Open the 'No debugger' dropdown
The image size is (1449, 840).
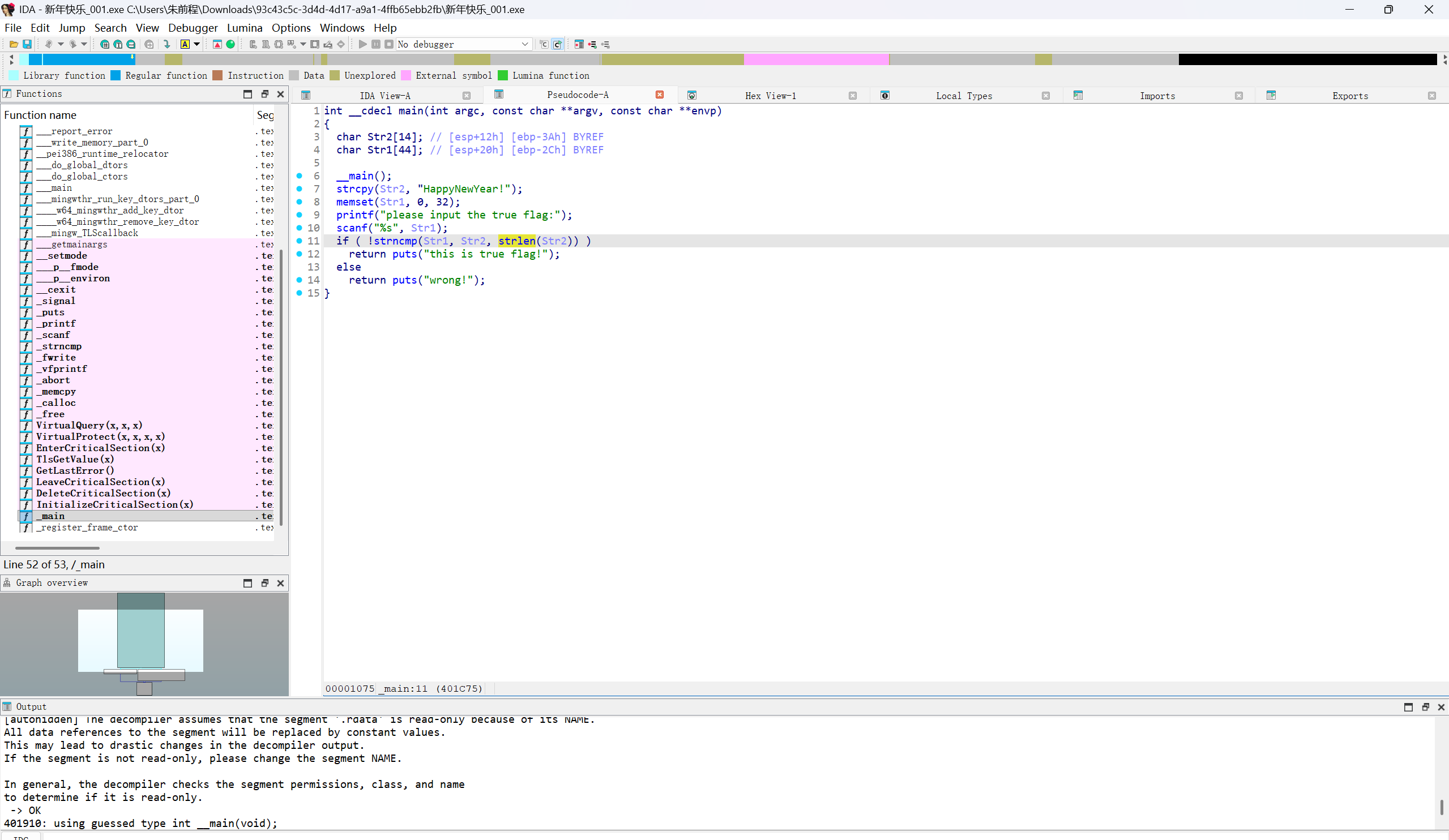[524, 44]
